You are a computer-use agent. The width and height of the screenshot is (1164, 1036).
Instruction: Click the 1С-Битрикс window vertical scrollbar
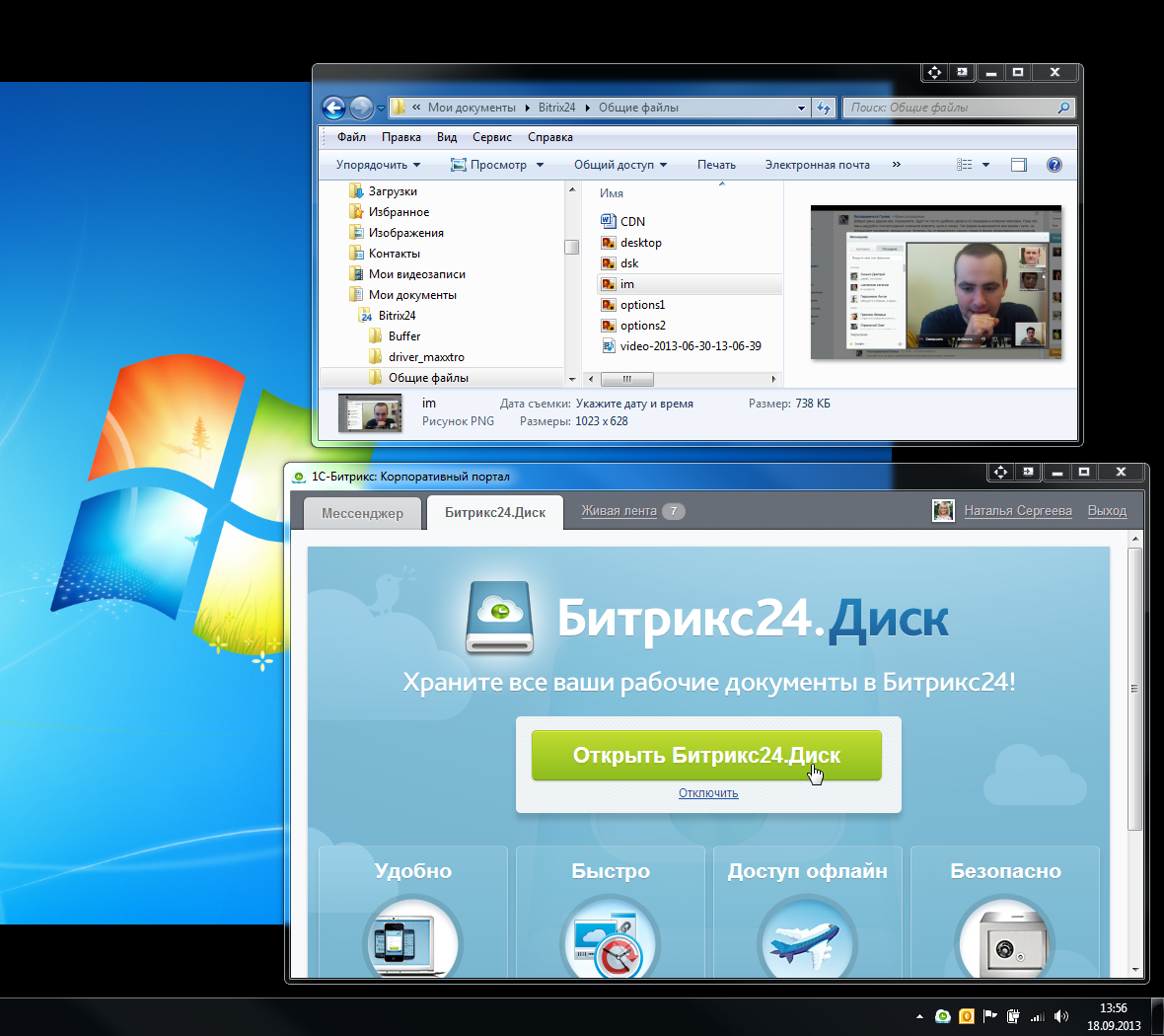[x=1134, y=689]
